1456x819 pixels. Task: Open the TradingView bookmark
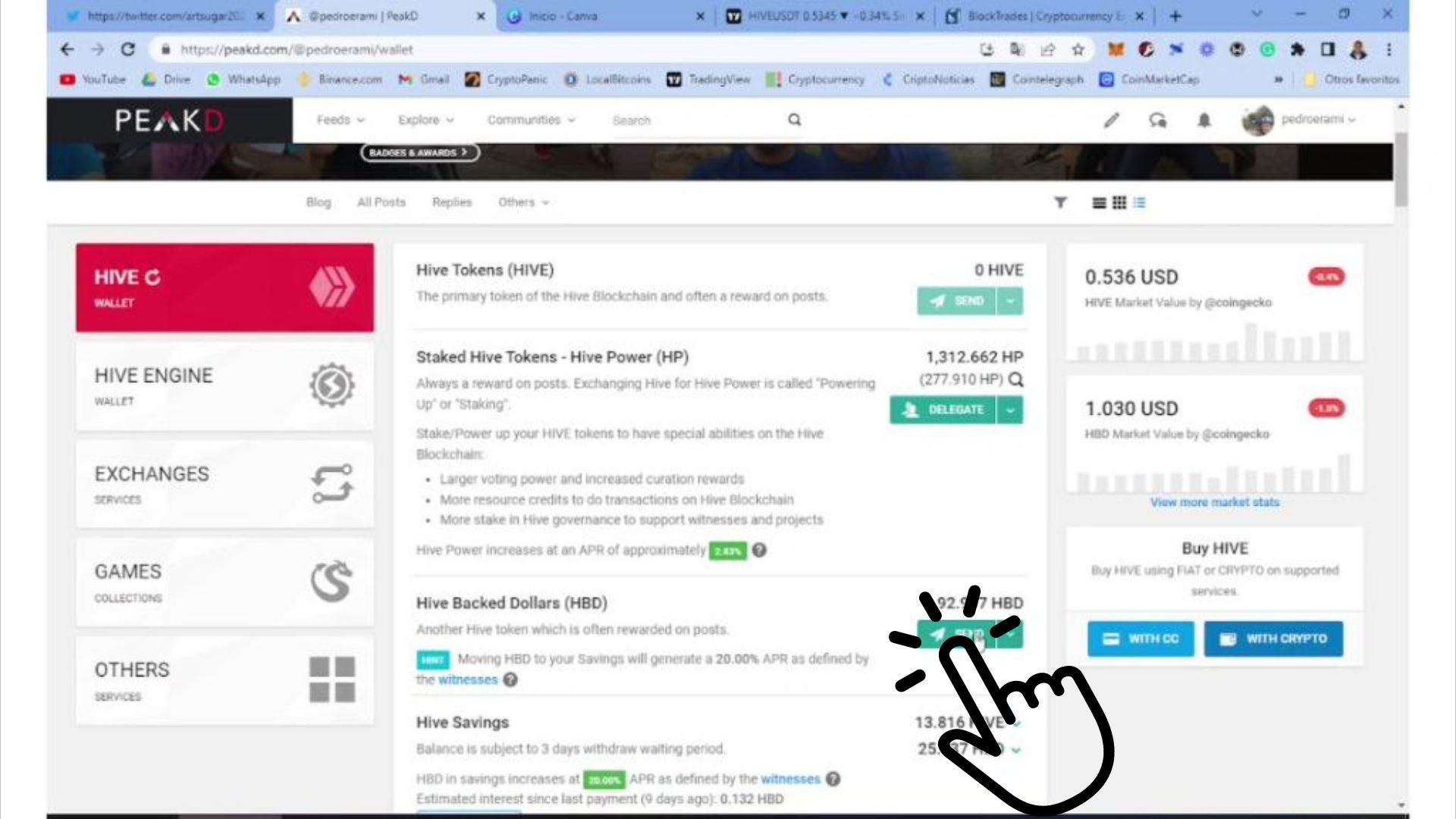tap(708, 79)
